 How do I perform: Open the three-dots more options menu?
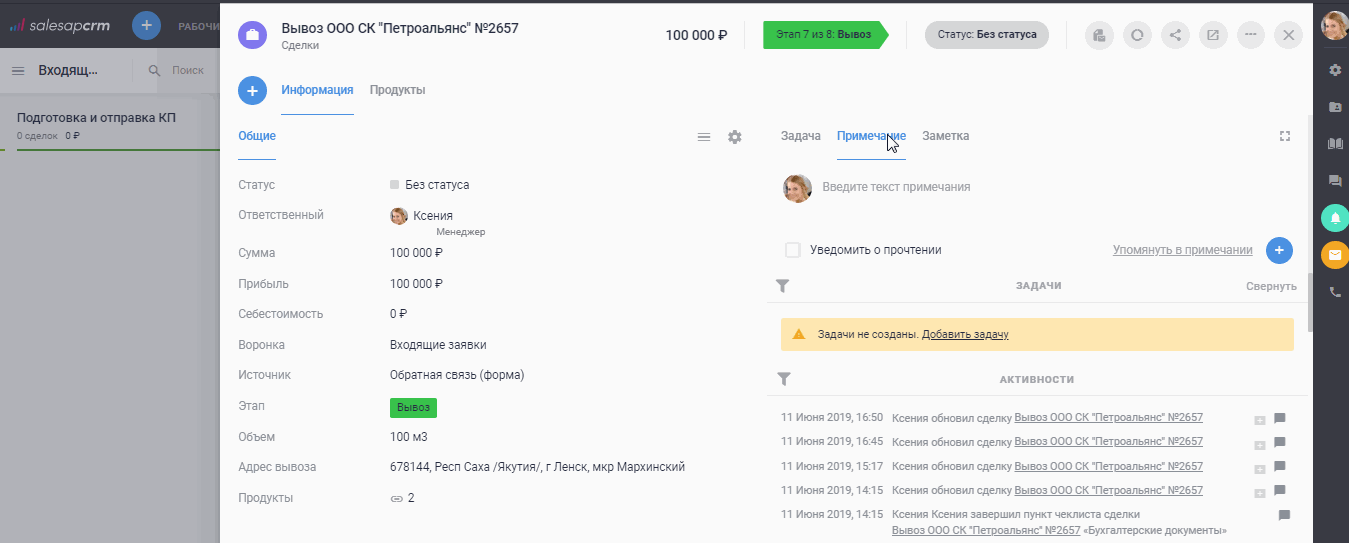click(1250, 36)
